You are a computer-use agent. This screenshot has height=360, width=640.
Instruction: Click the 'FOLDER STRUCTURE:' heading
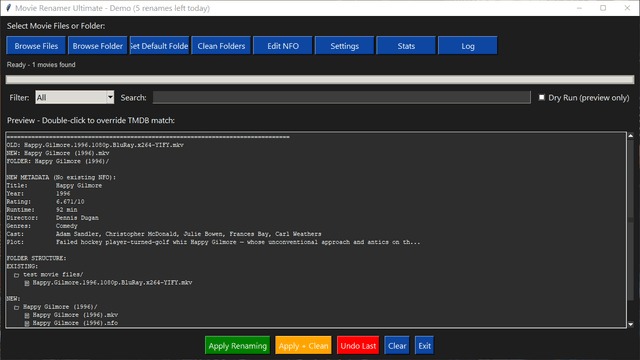[36, 258]
